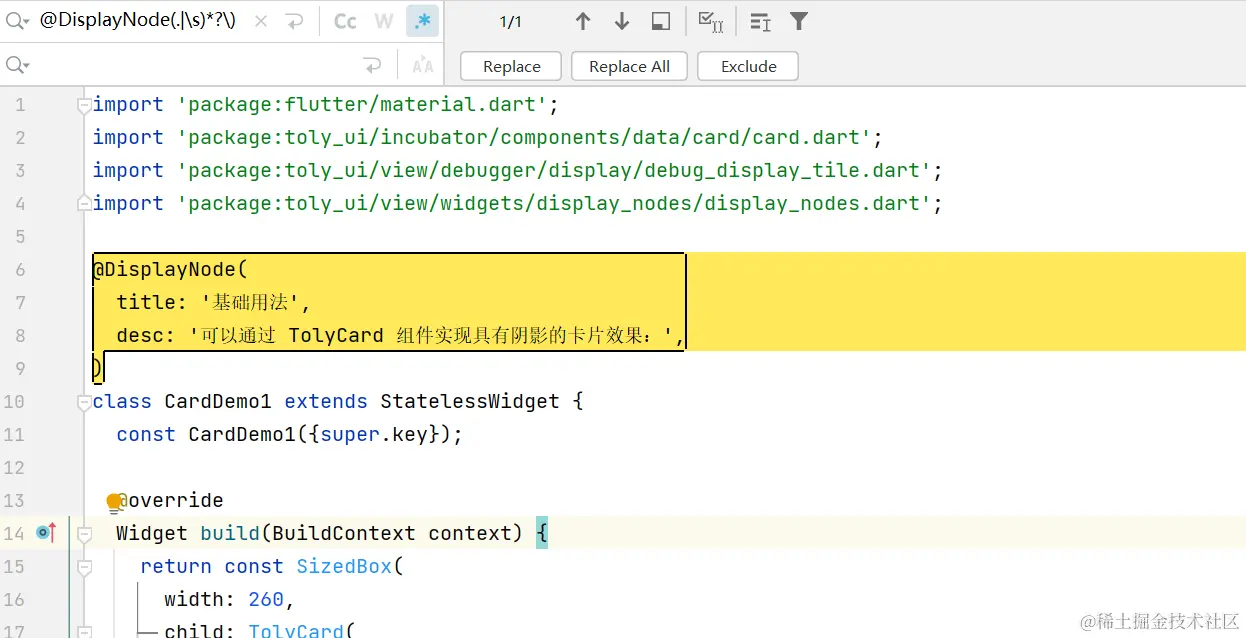Click line number 10 in the gutter

click(14, 402)
